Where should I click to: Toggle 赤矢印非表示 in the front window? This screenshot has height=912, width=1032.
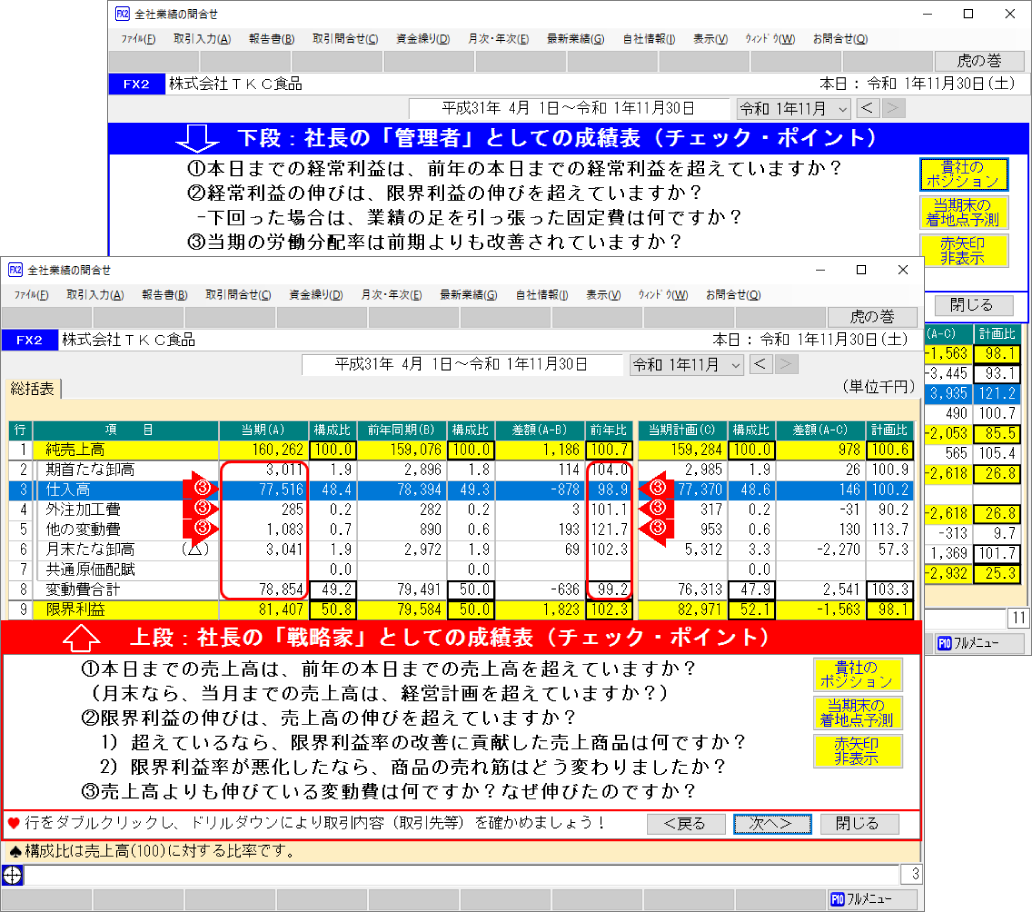pyautogui.click(x=857, y=751)
